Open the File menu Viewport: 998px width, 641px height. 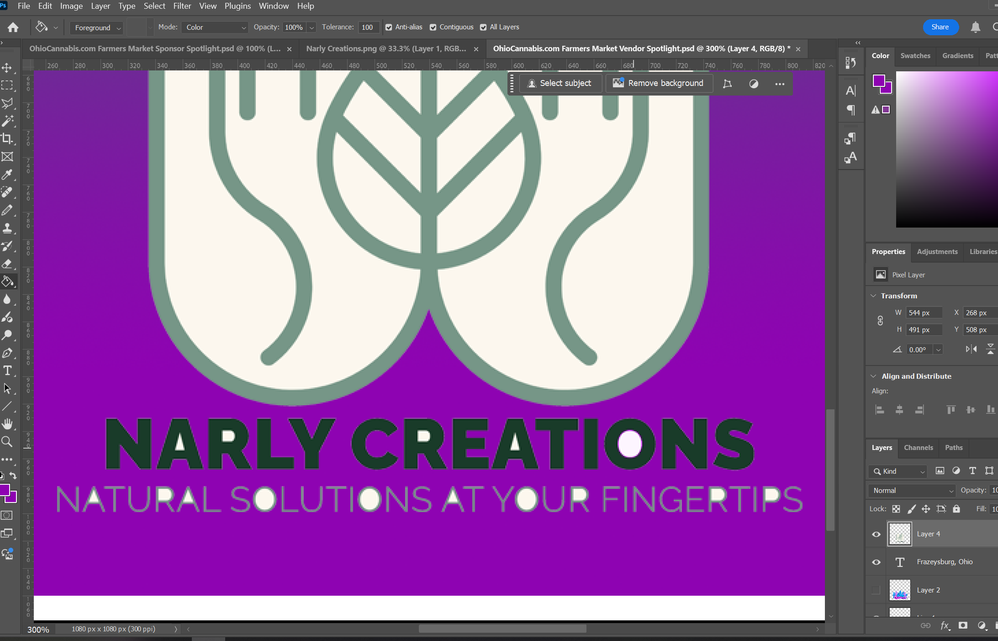pyautogui.click(x=24, y=6)
